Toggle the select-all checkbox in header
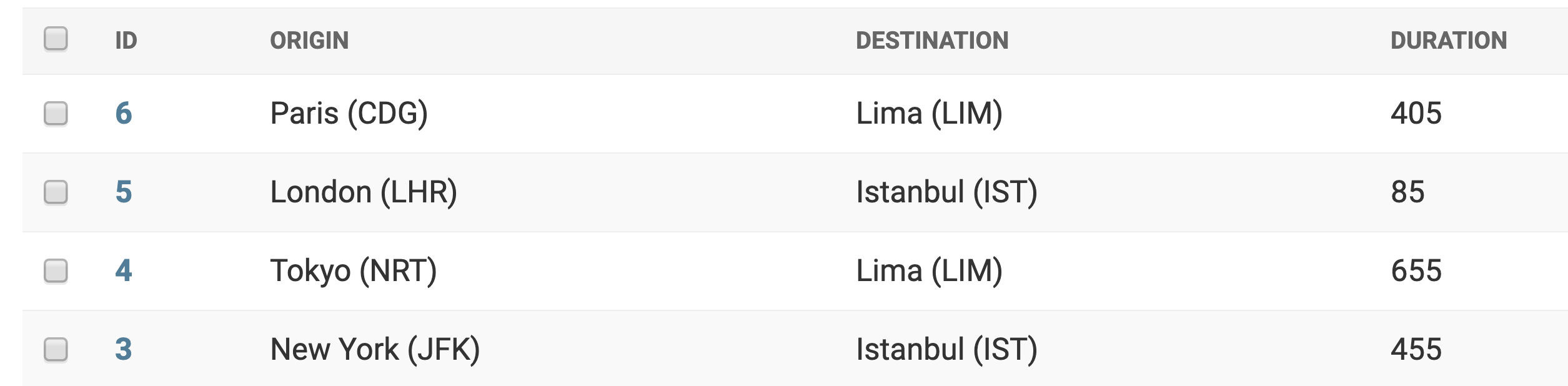The image size is (1568, 386). pyautogui.click(x=56, y=39)
